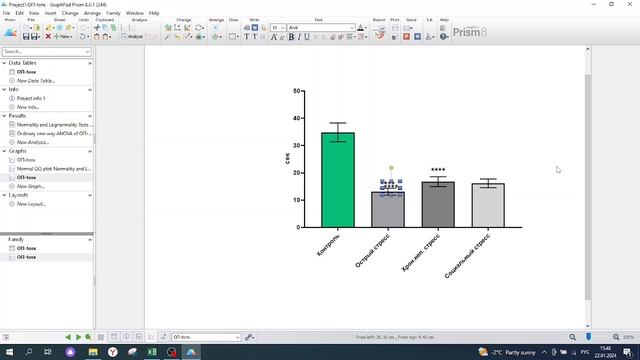Image resolution: width=640 pixels, height=360 pixels.
Task: Open the Help menu
Action: pyautogui.click(x=154, y=13)
